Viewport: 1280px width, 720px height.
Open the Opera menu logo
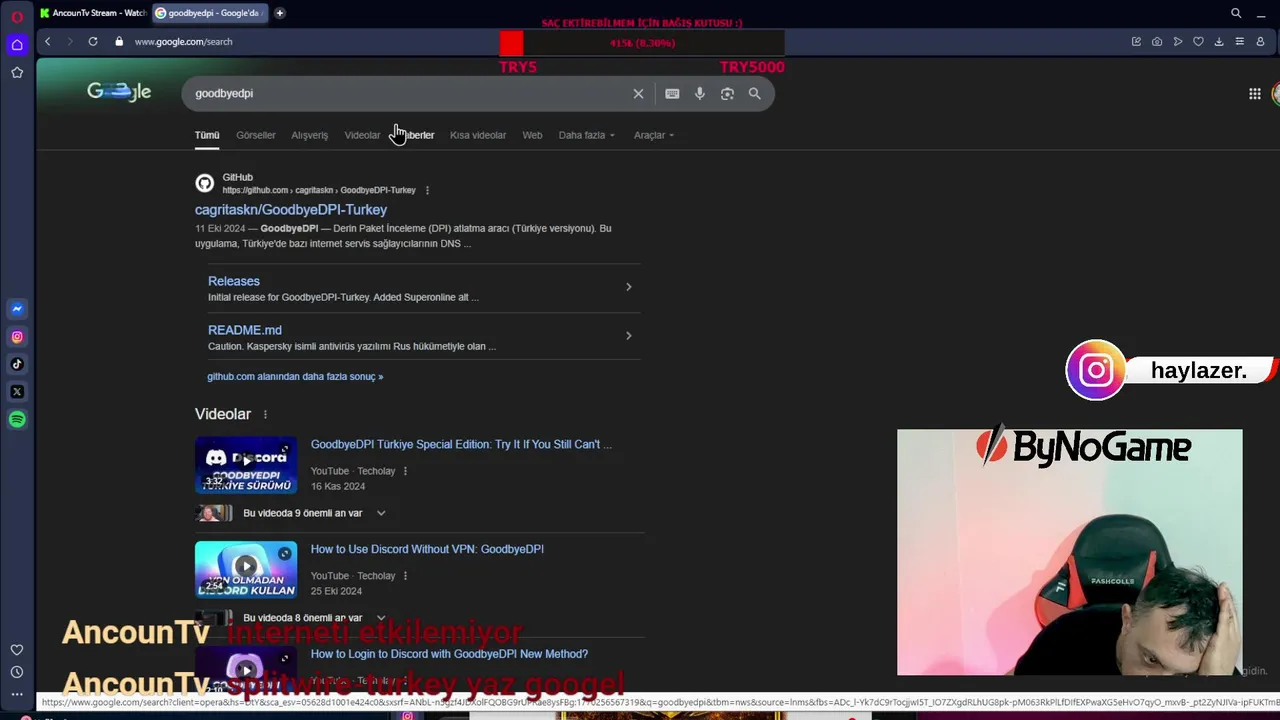point(17,16)
